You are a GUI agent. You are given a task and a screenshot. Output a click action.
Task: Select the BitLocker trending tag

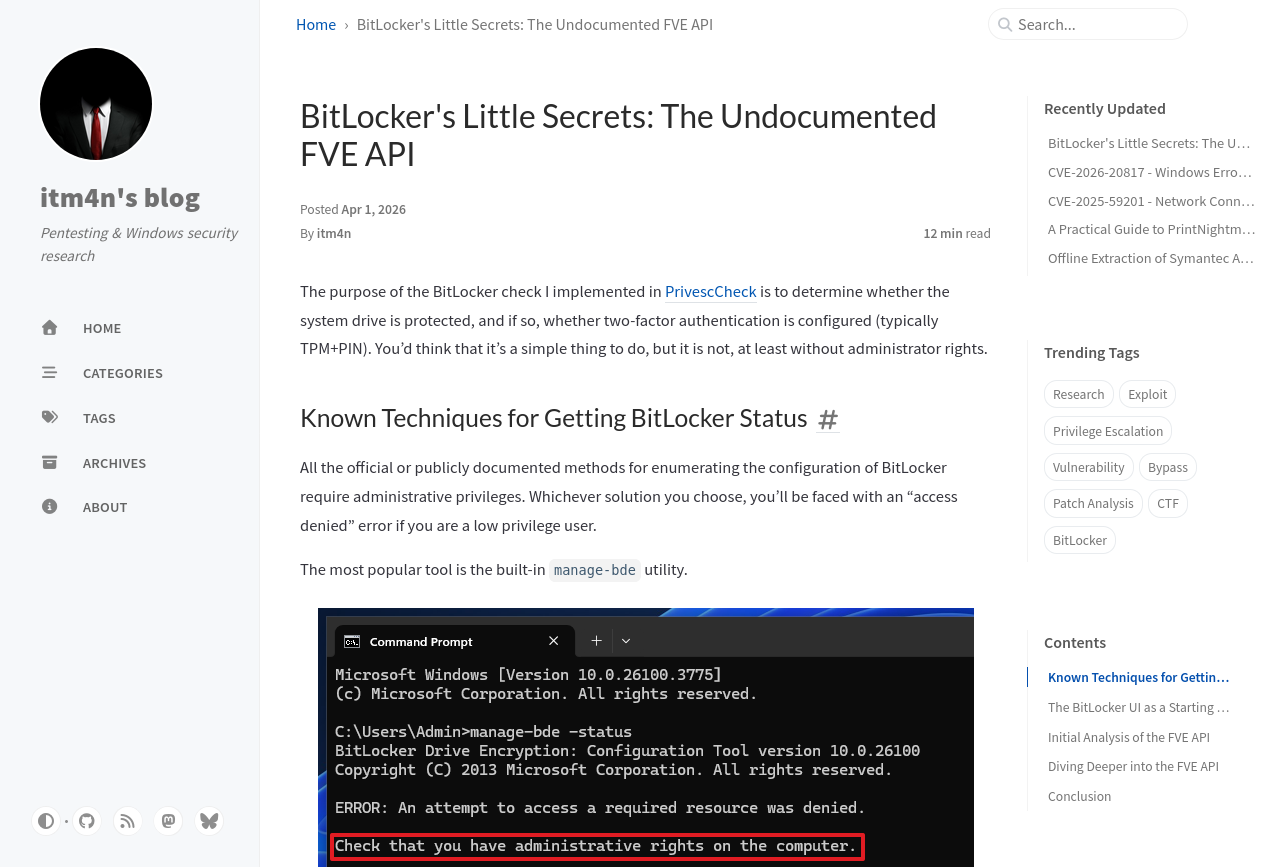pyautogui.click(x=1079, y=540)
